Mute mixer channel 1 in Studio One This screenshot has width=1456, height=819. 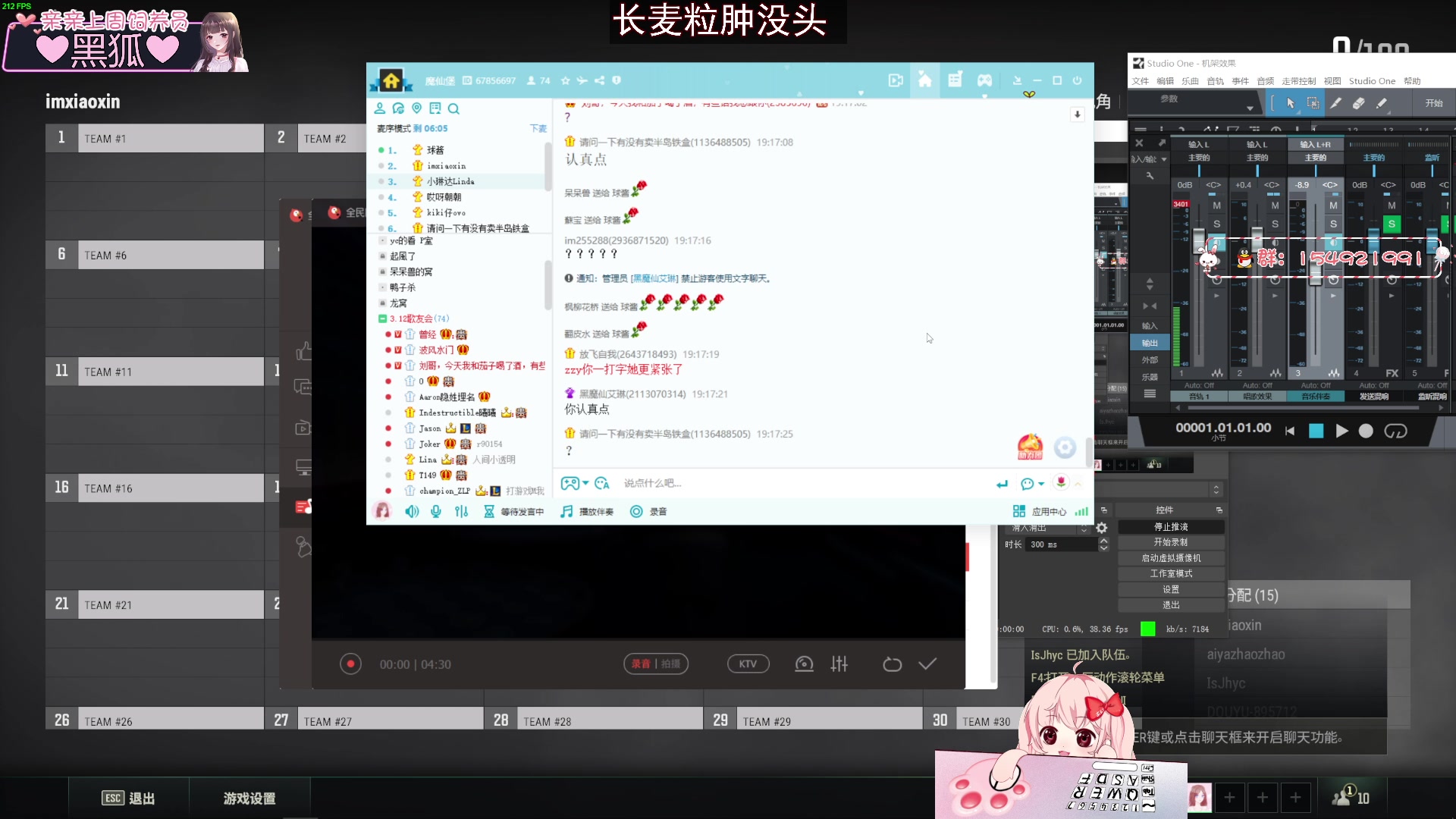pos(1216,206)
